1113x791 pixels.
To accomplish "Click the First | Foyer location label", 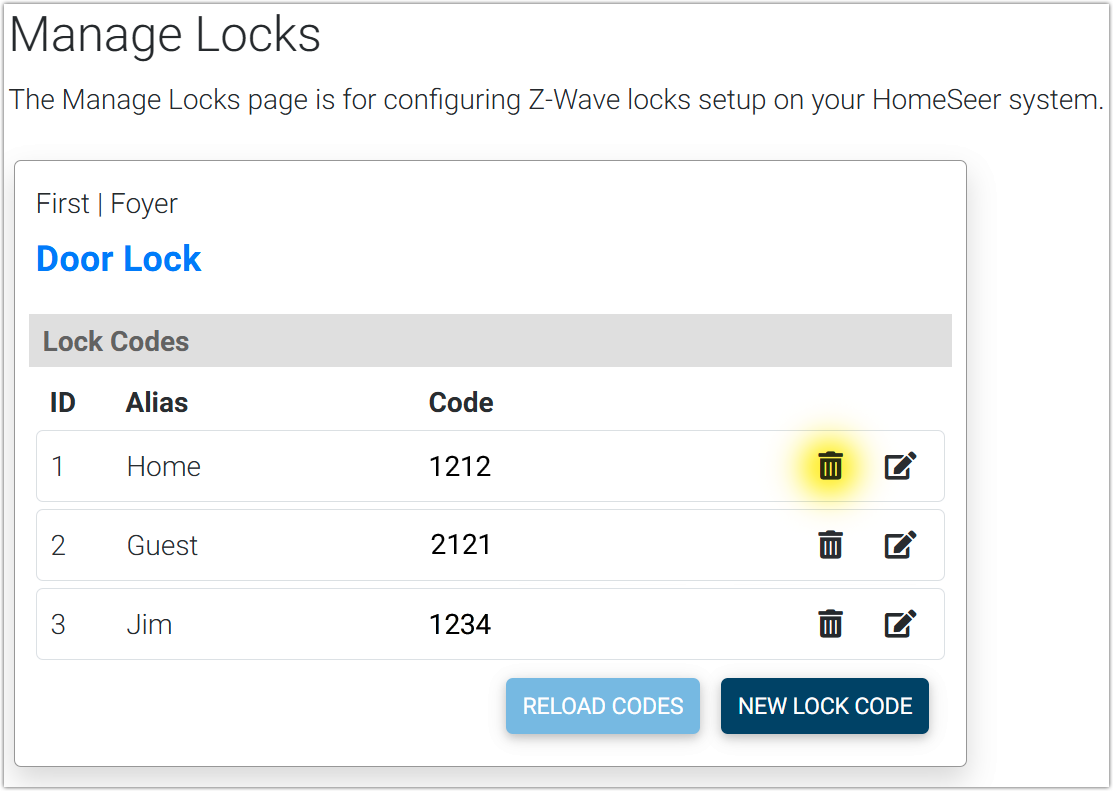I will click(107, 204).
